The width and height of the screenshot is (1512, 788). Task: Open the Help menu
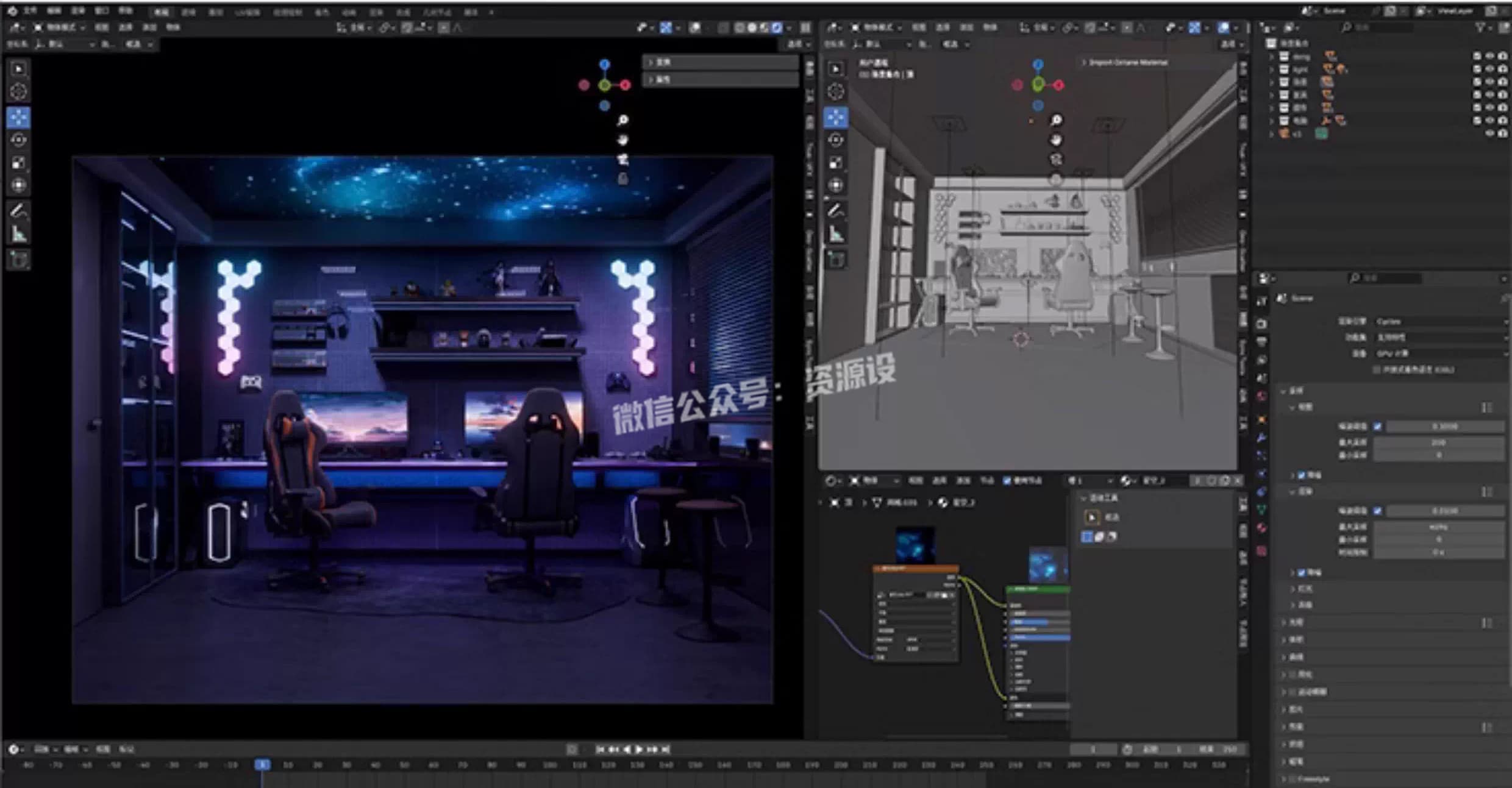pos(125,10)
